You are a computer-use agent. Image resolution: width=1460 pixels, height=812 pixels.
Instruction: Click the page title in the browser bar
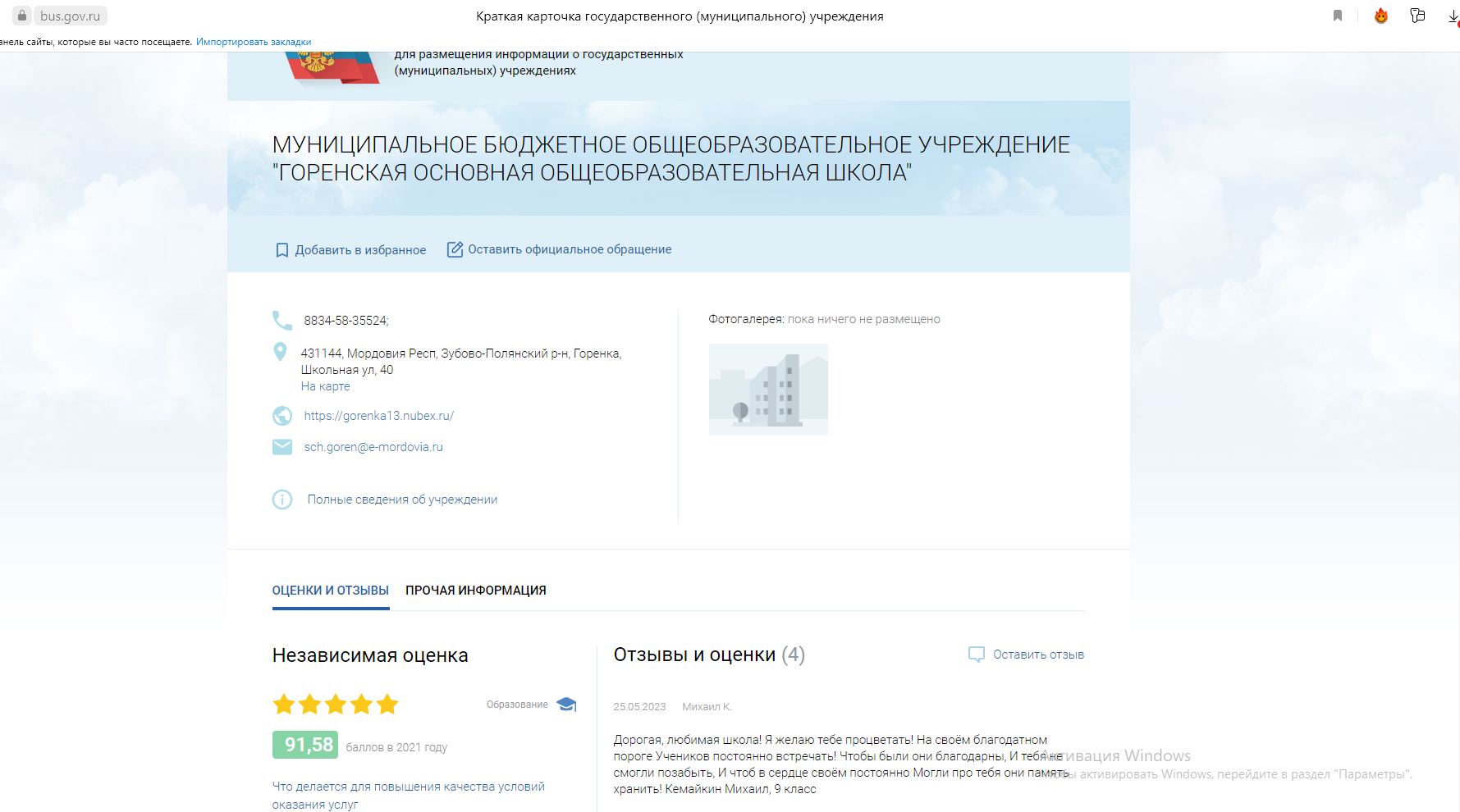click(680, 16)
